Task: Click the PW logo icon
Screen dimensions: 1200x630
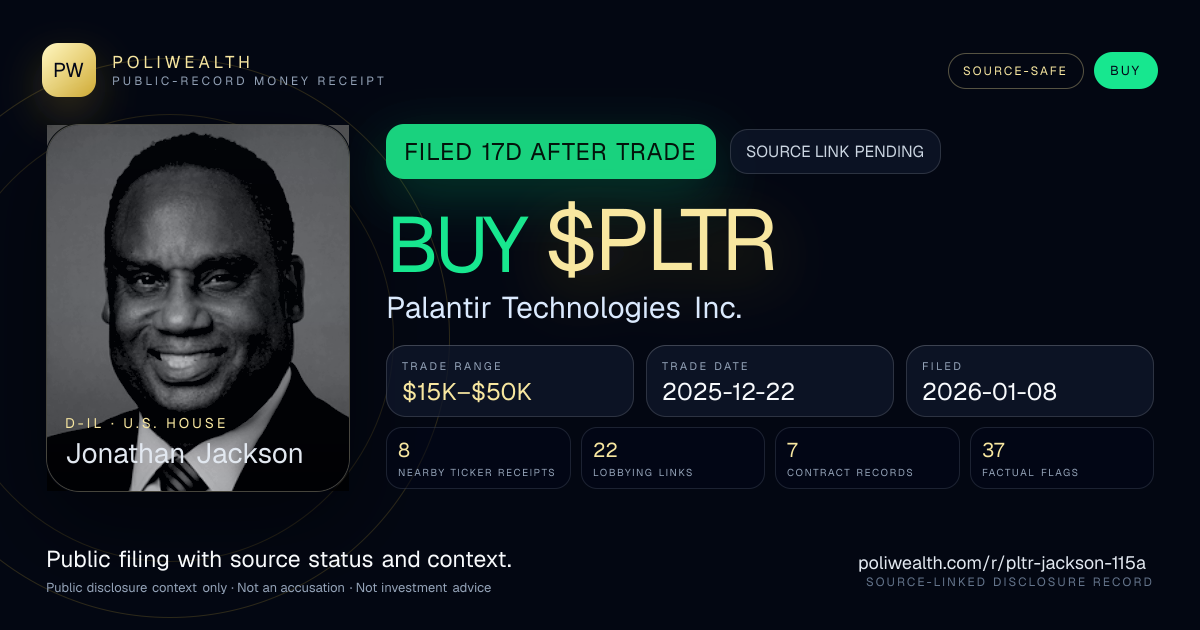Action: tap(69, 70)
